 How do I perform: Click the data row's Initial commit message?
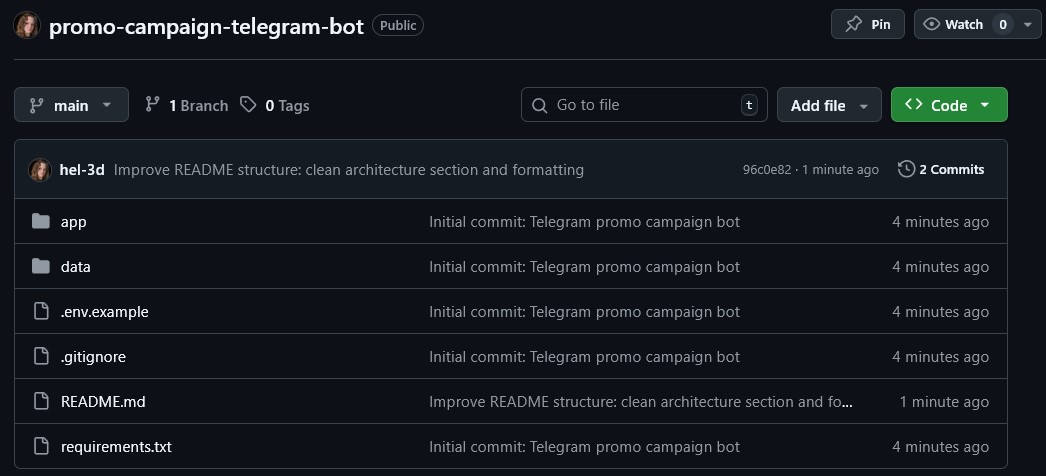point(584,267)
